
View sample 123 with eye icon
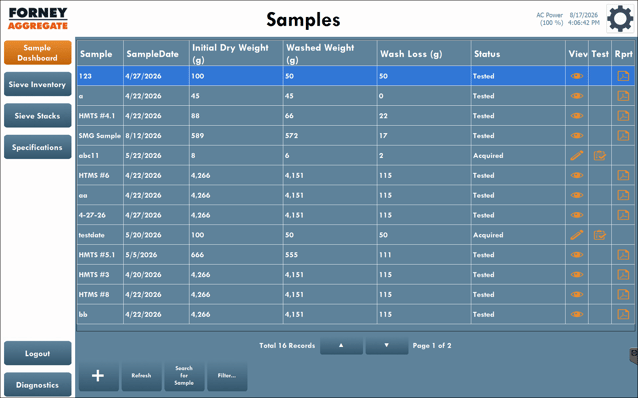pyautogui.click(x=577, y=76)
